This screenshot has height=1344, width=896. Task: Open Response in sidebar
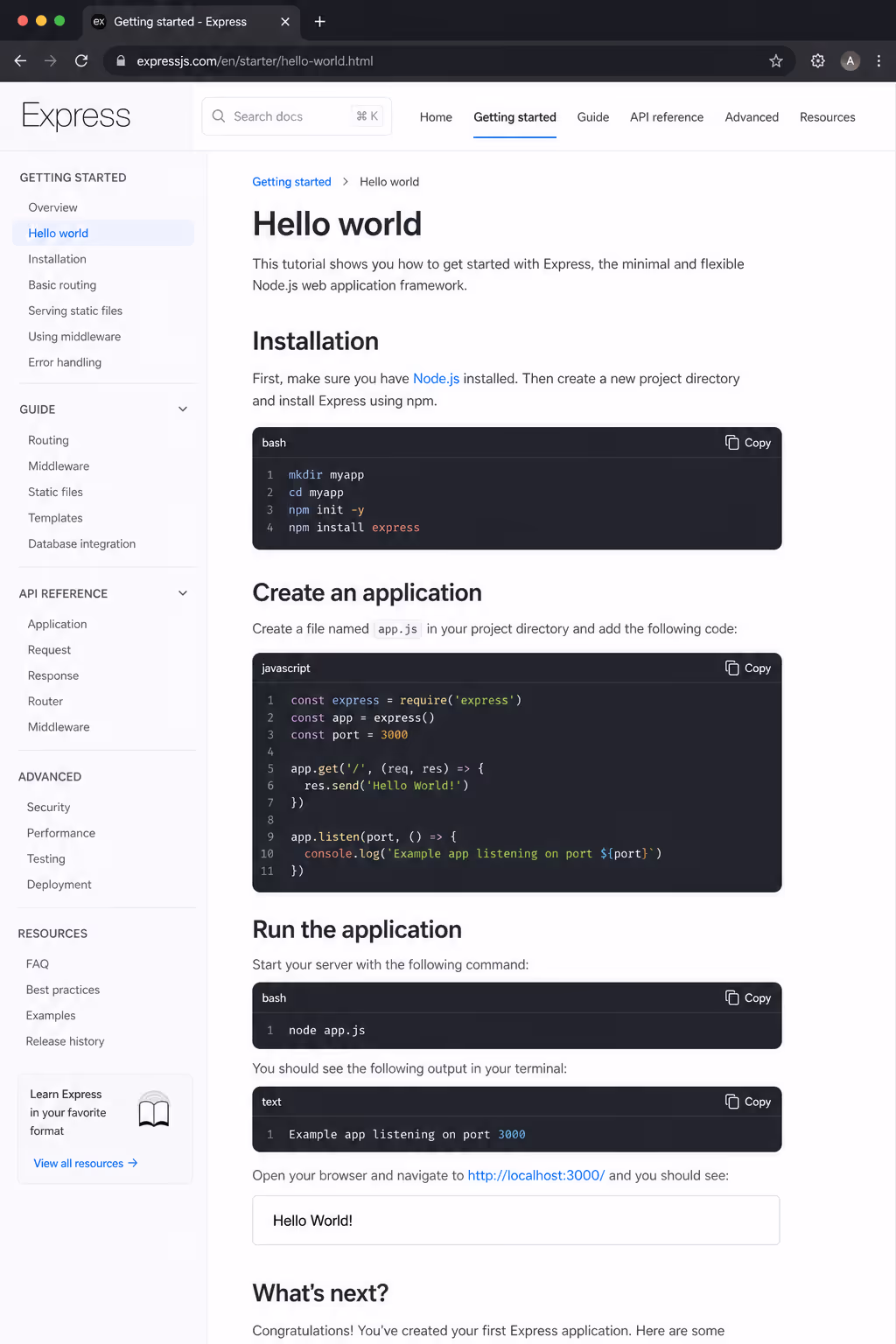(x=53, y=675)
